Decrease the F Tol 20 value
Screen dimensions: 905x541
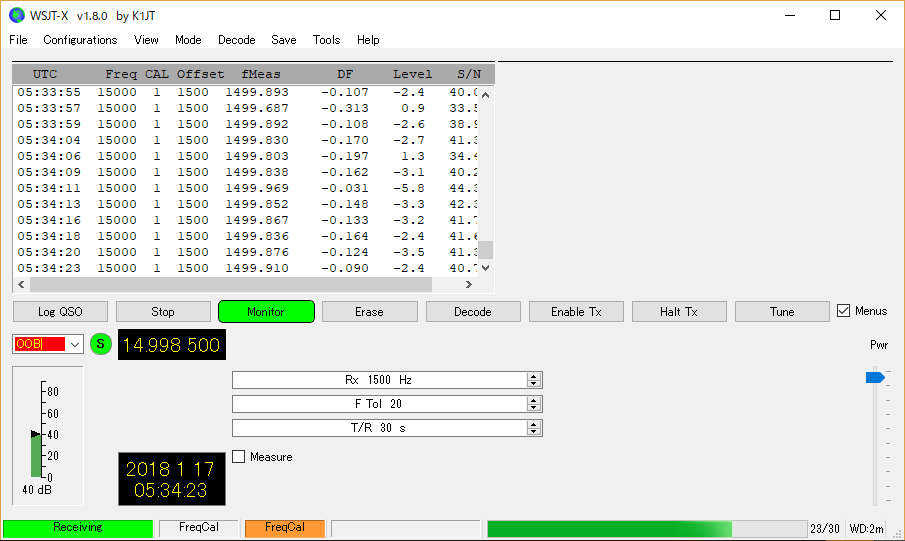coord(534,408)
